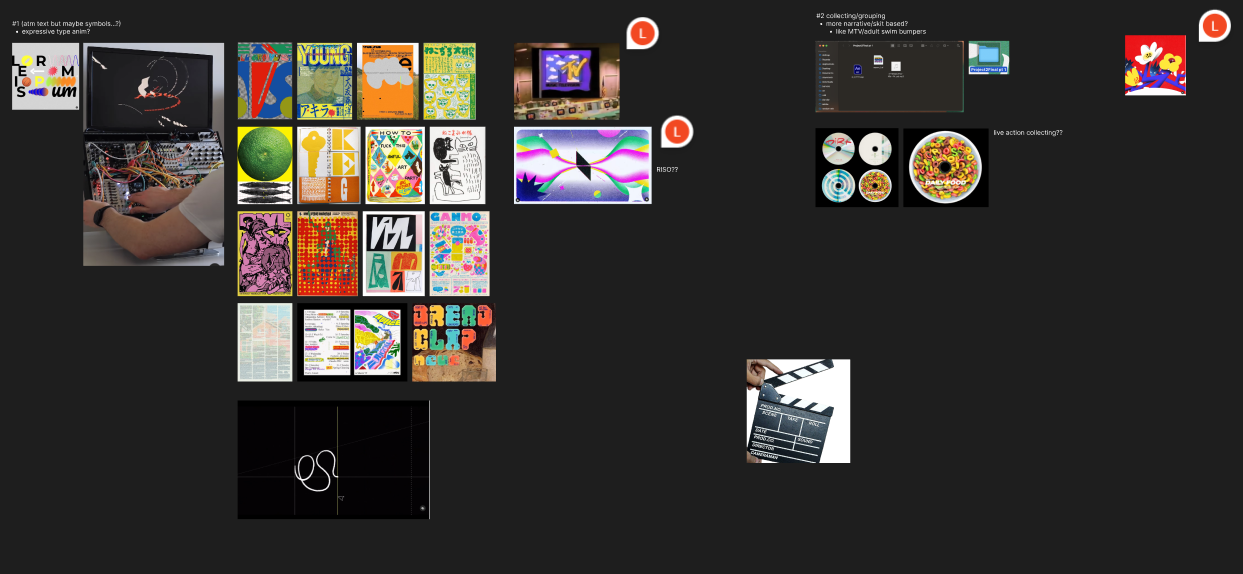1243x574 pixels.
Task: Select the Daily Food cereal bowl image
Action: pyautogui.click(x=946, y=167)
